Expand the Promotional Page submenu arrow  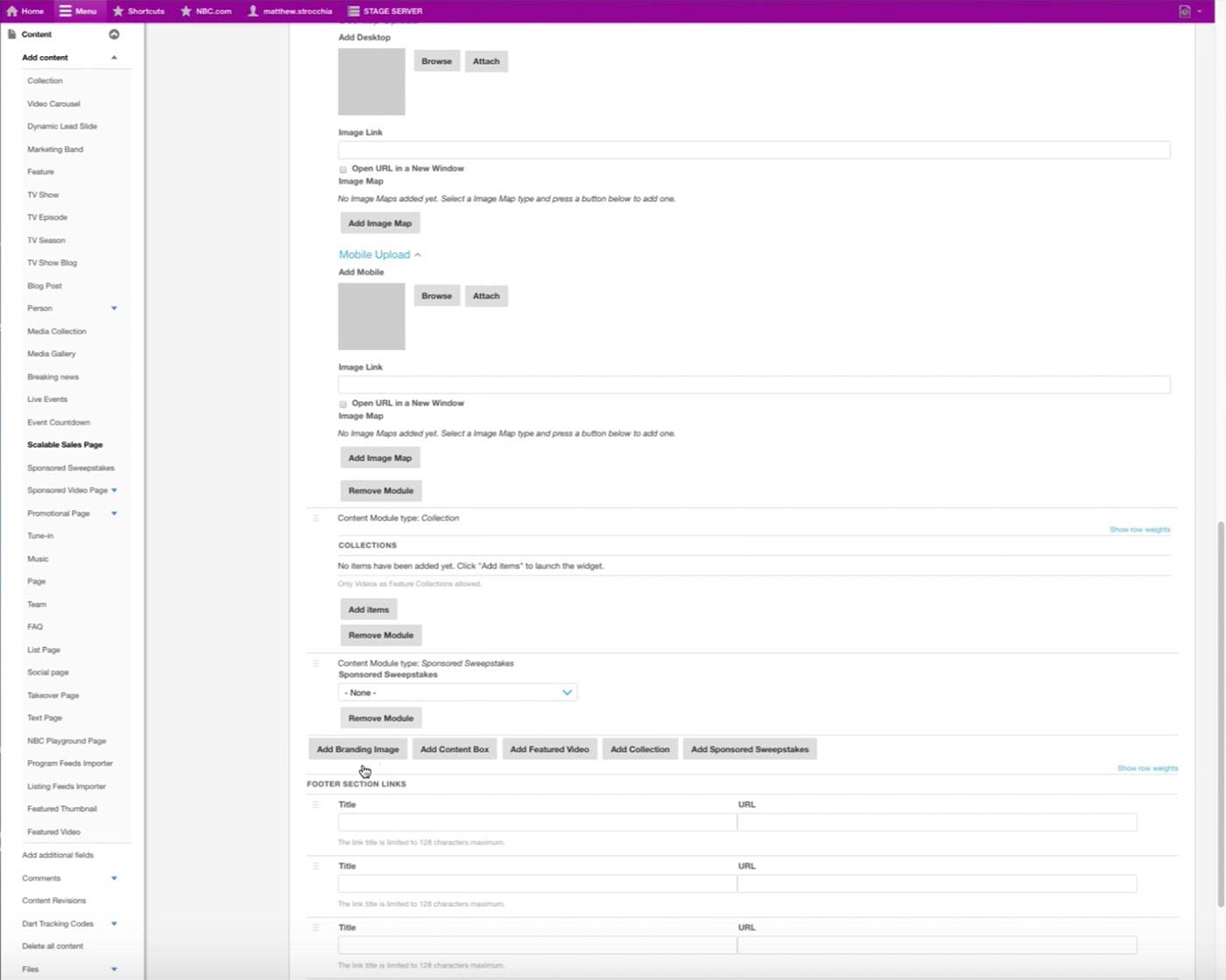(114, 513)
